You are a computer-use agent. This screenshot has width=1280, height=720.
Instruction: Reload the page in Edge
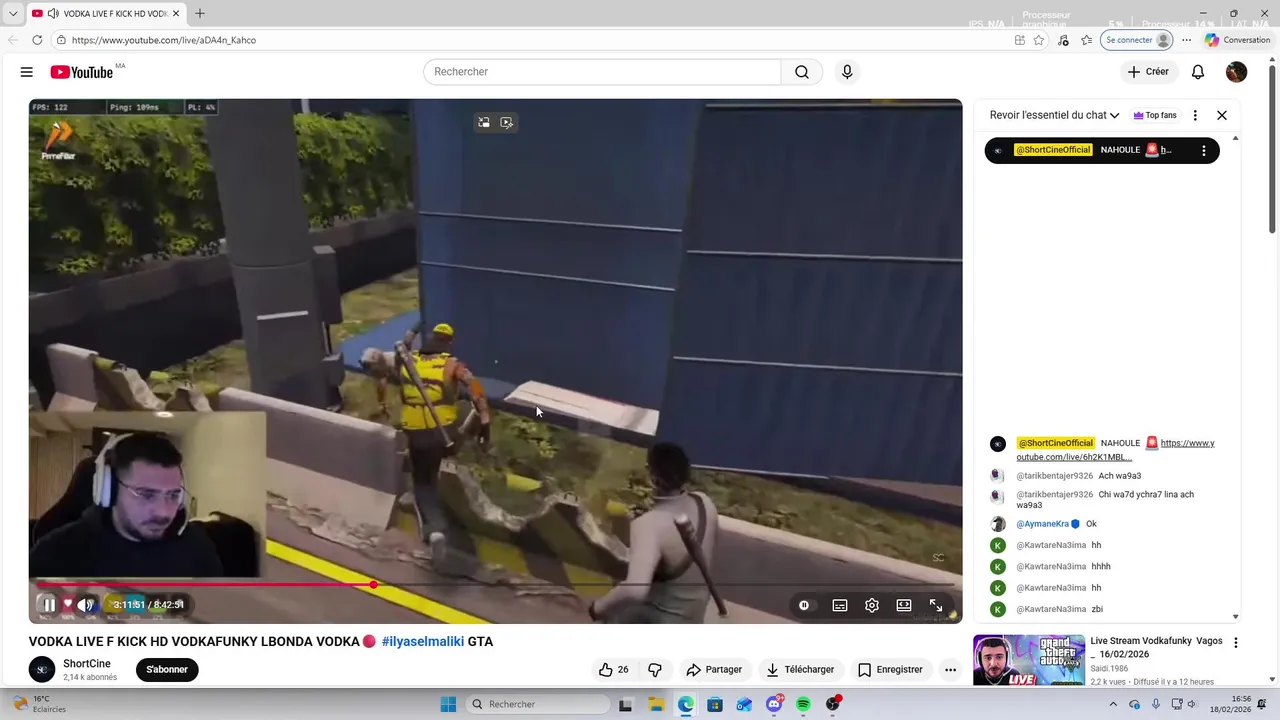[x=37, y=40]
